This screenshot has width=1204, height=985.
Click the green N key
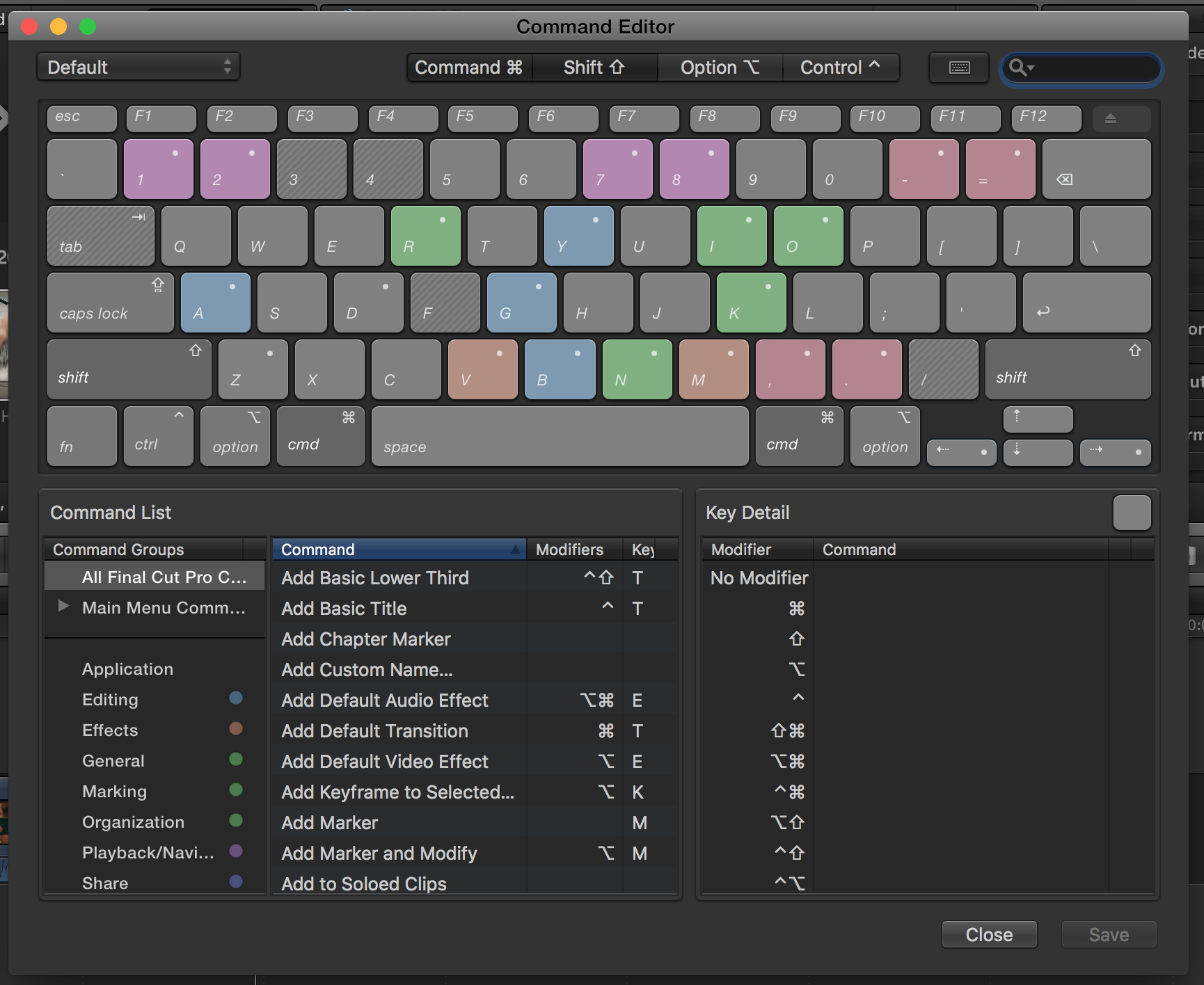point(637,369)
